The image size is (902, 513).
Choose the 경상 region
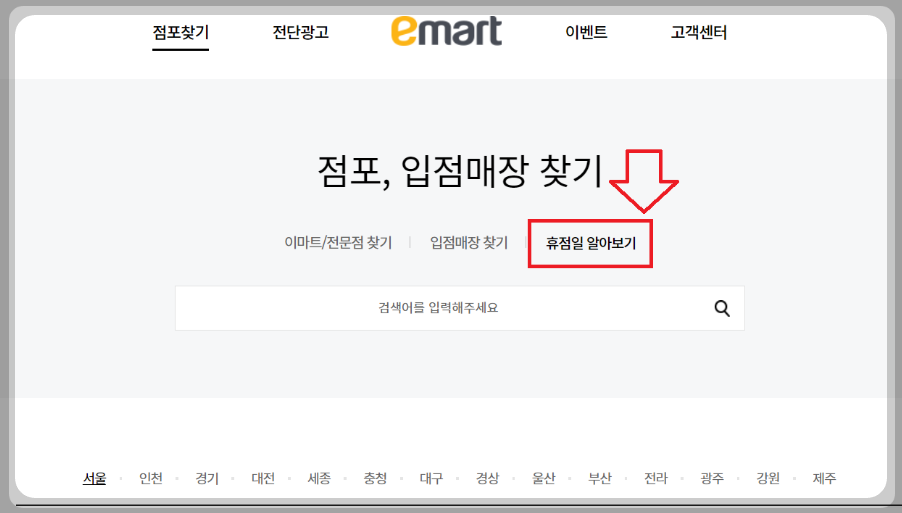(x=487, y=478)
